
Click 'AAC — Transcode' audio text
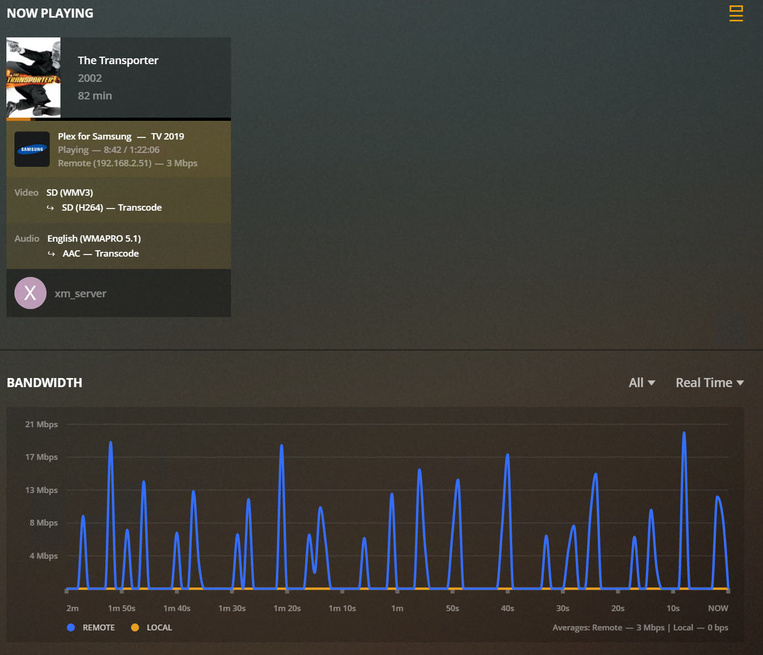click(100, 254)
